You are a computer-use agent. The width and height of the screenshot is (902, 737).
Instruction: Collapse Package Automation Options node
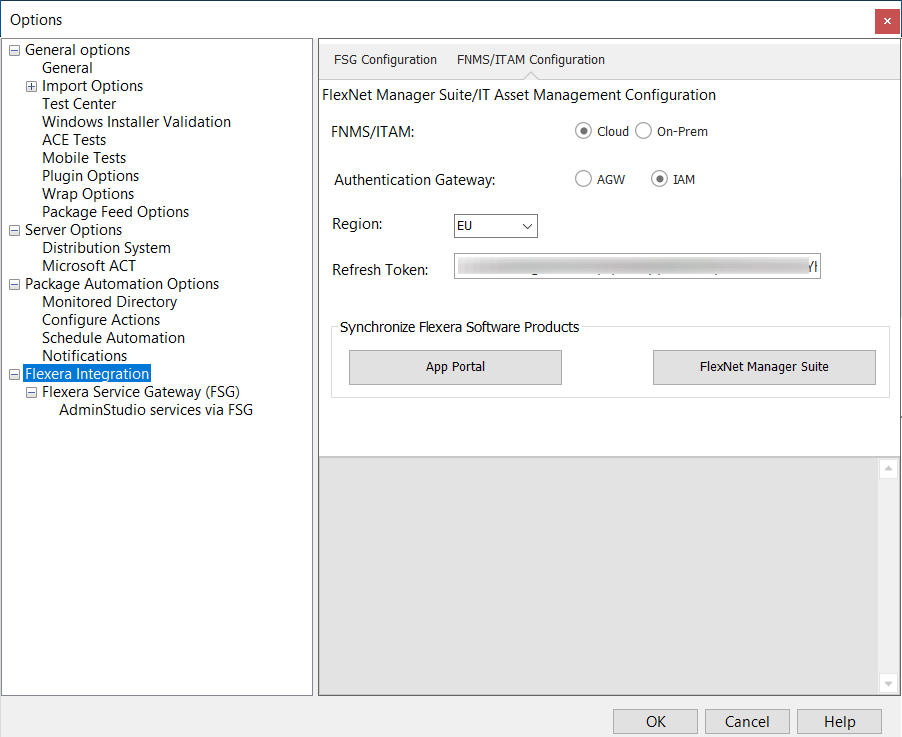tap(14, 285)
